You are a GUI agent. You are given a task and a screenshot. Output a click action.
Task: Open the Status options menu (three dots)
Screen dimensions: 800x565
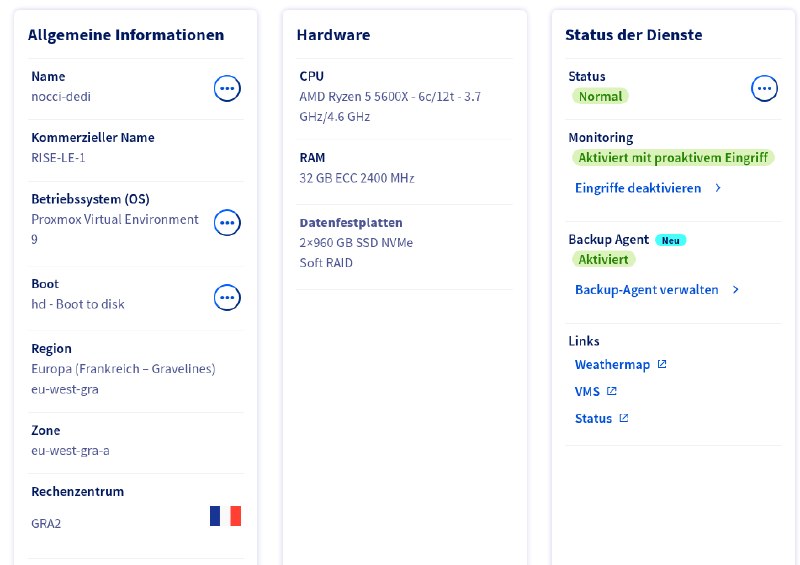pos(764,88)
